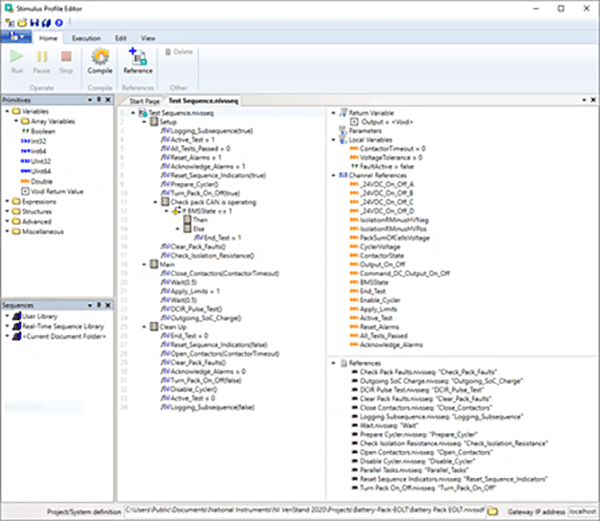Click the blue help icon in quick access toolbar
The image size is (600, 521).
pos(59,23)
